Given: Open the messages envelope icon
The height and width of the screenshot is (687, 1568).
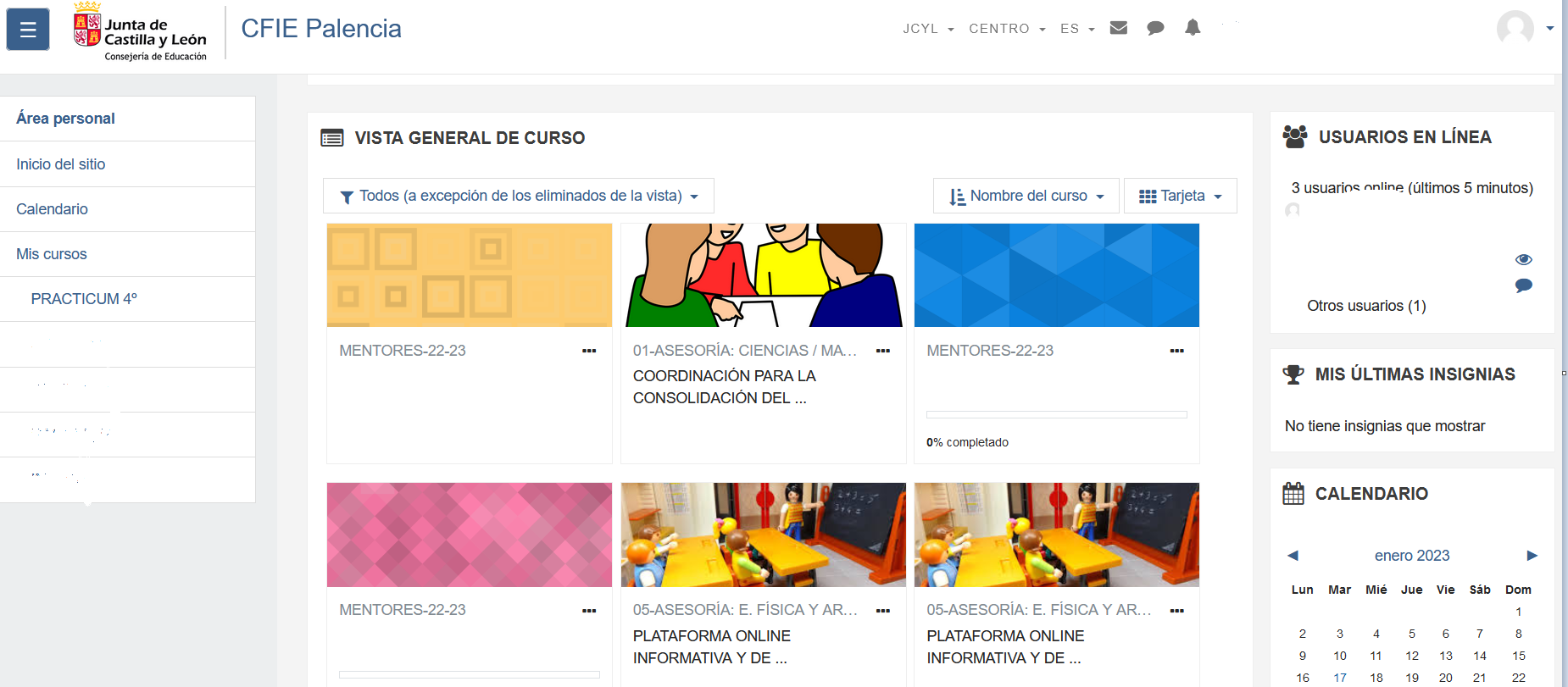Looking at the screenshot, I should click(1119, 28).
